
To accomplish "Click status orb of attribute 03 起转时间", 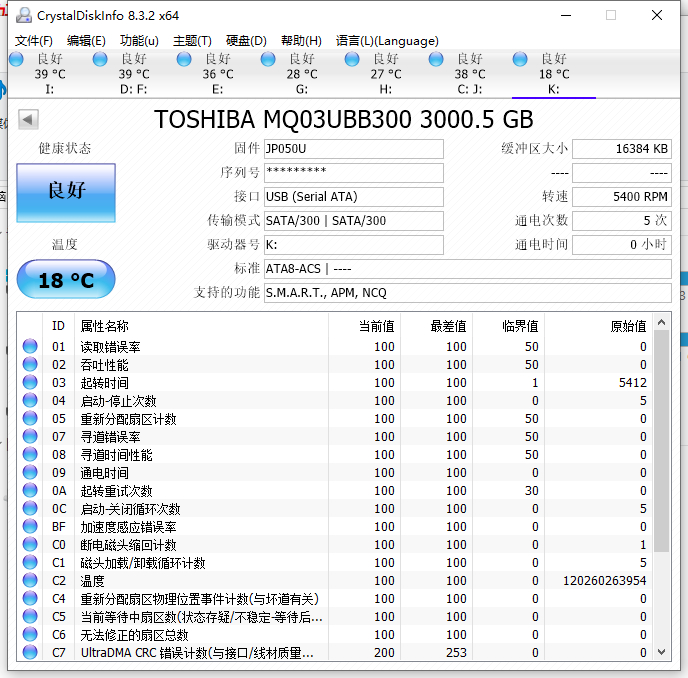I will click(x=30, y=382).
